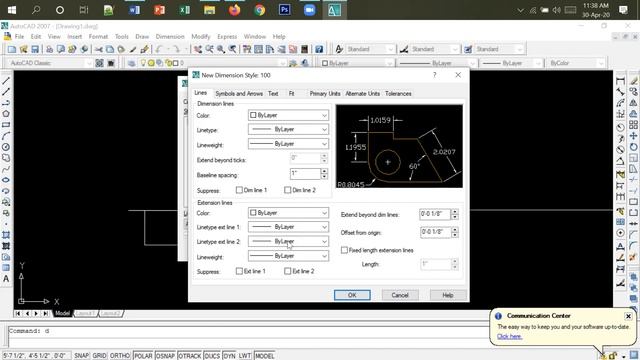Viewport: 640px width, 360px height.
Task: Check Suppress Dim line 1
Action: click(x=239, y=190)
